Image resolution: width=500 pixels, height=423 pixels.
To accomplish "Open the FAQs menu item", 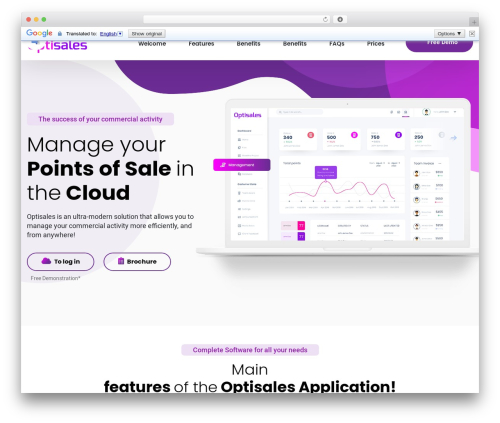I will 337,44.
